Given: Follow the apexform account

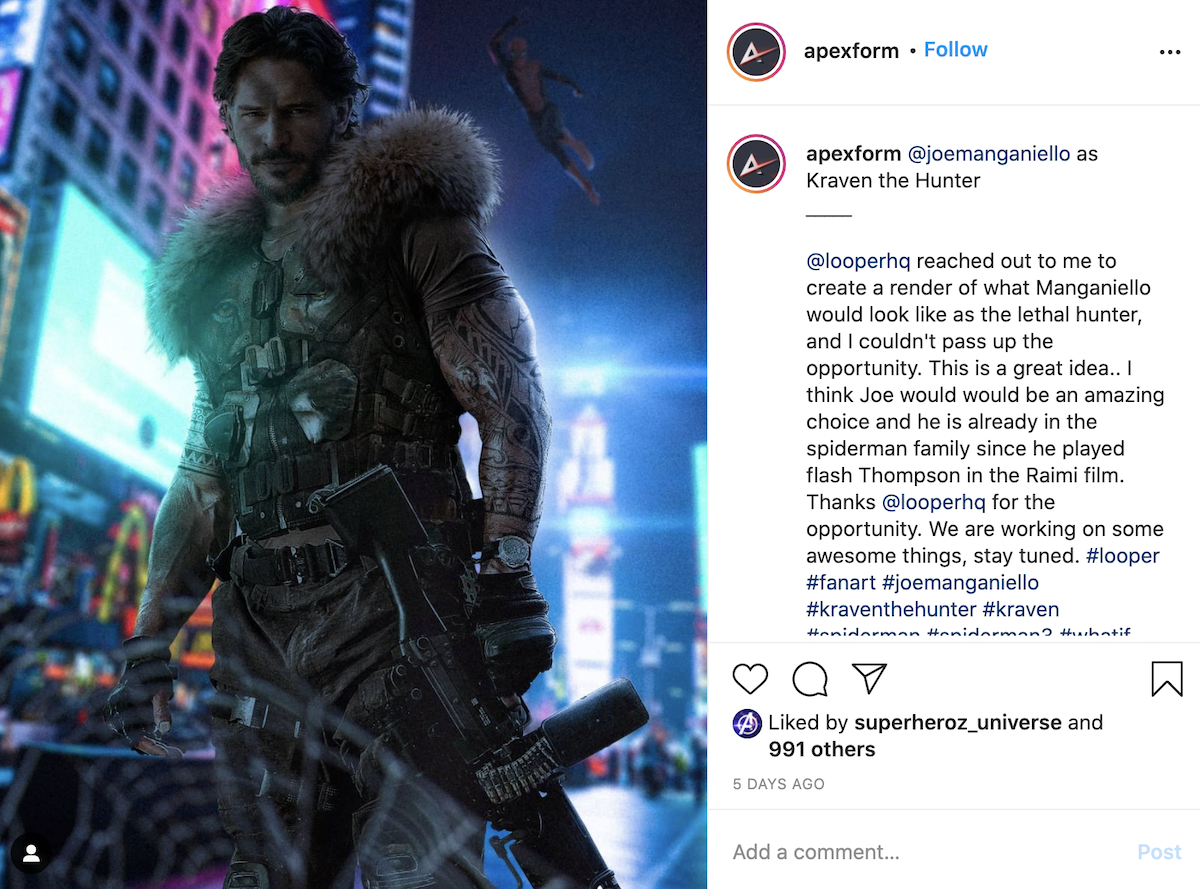Looking at the screenshot, I should tap(955, 50).
